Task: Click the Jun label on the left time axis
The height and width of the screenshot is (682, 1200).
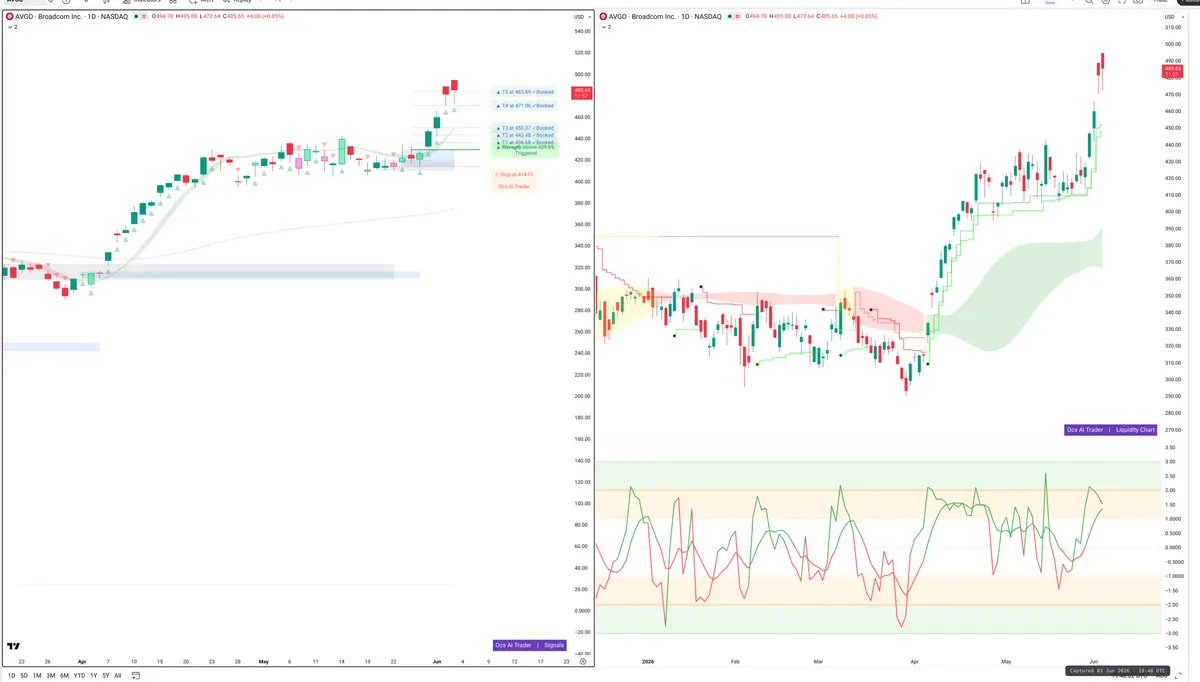Action: [x=436, y=662]
